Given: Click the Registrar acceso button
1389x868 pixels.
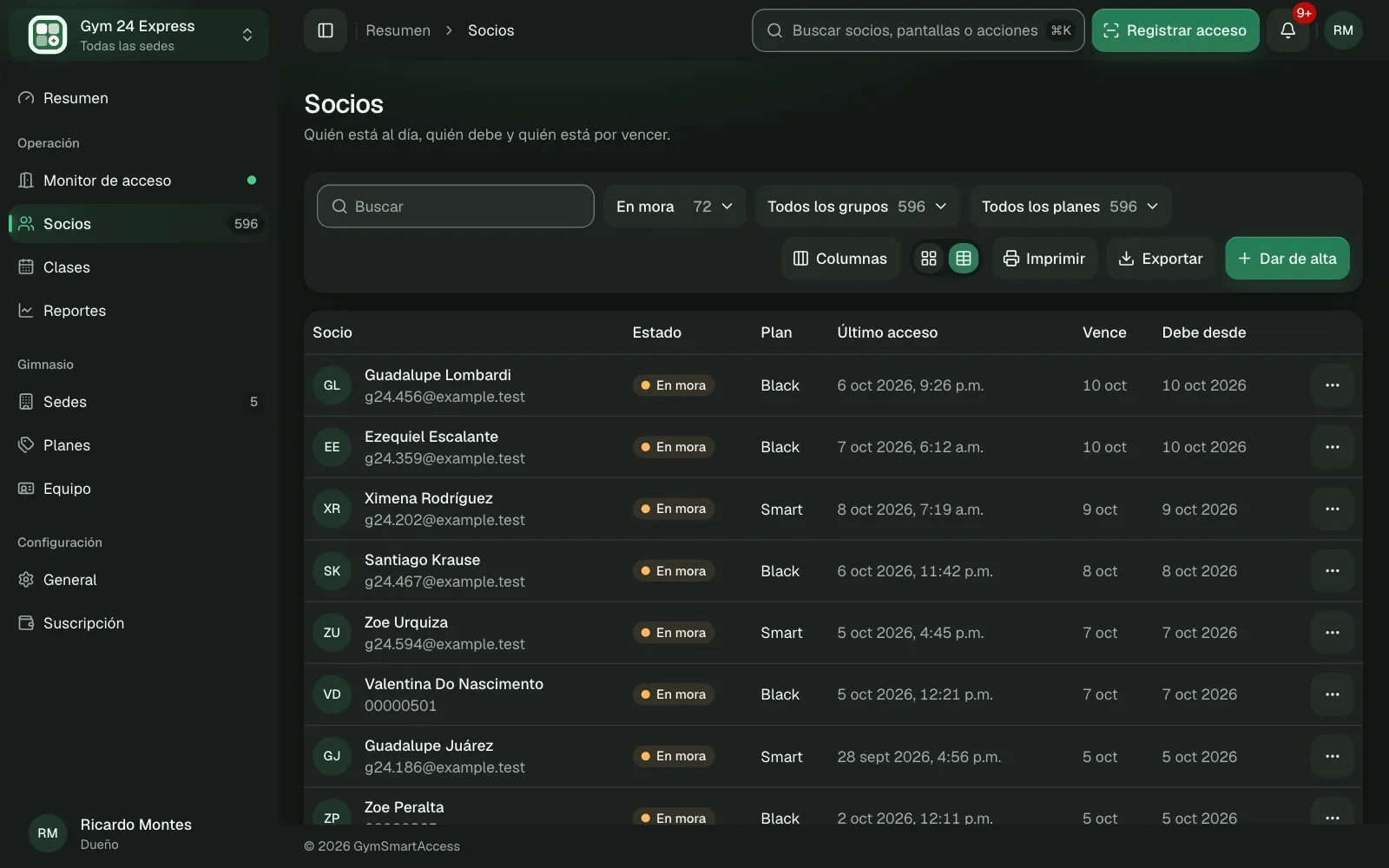Looking at the screenshot, I should (1175, 30).
